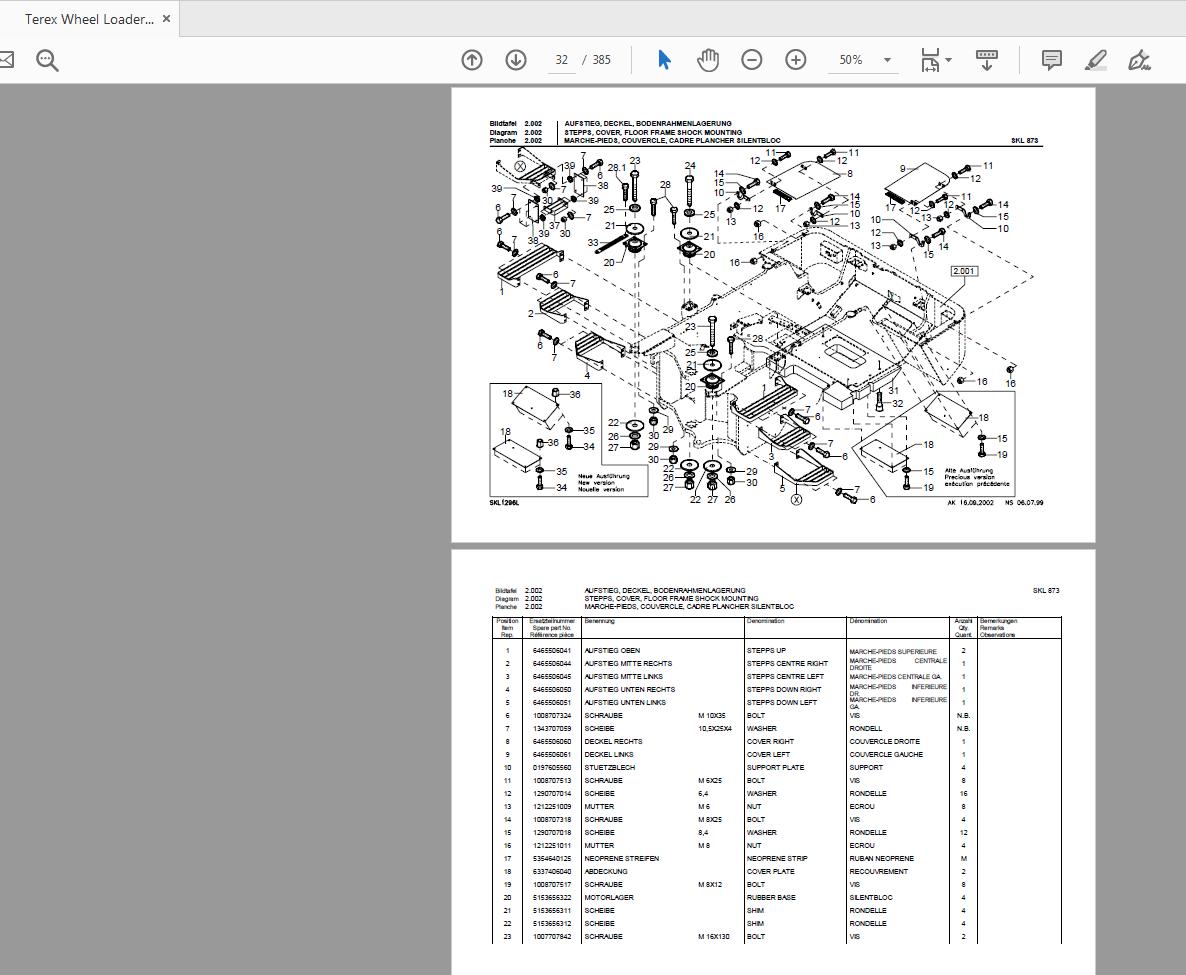Viewport: 1186px width, 975px height.
Task: Go to previous page with up arrow
Action: 472,60
